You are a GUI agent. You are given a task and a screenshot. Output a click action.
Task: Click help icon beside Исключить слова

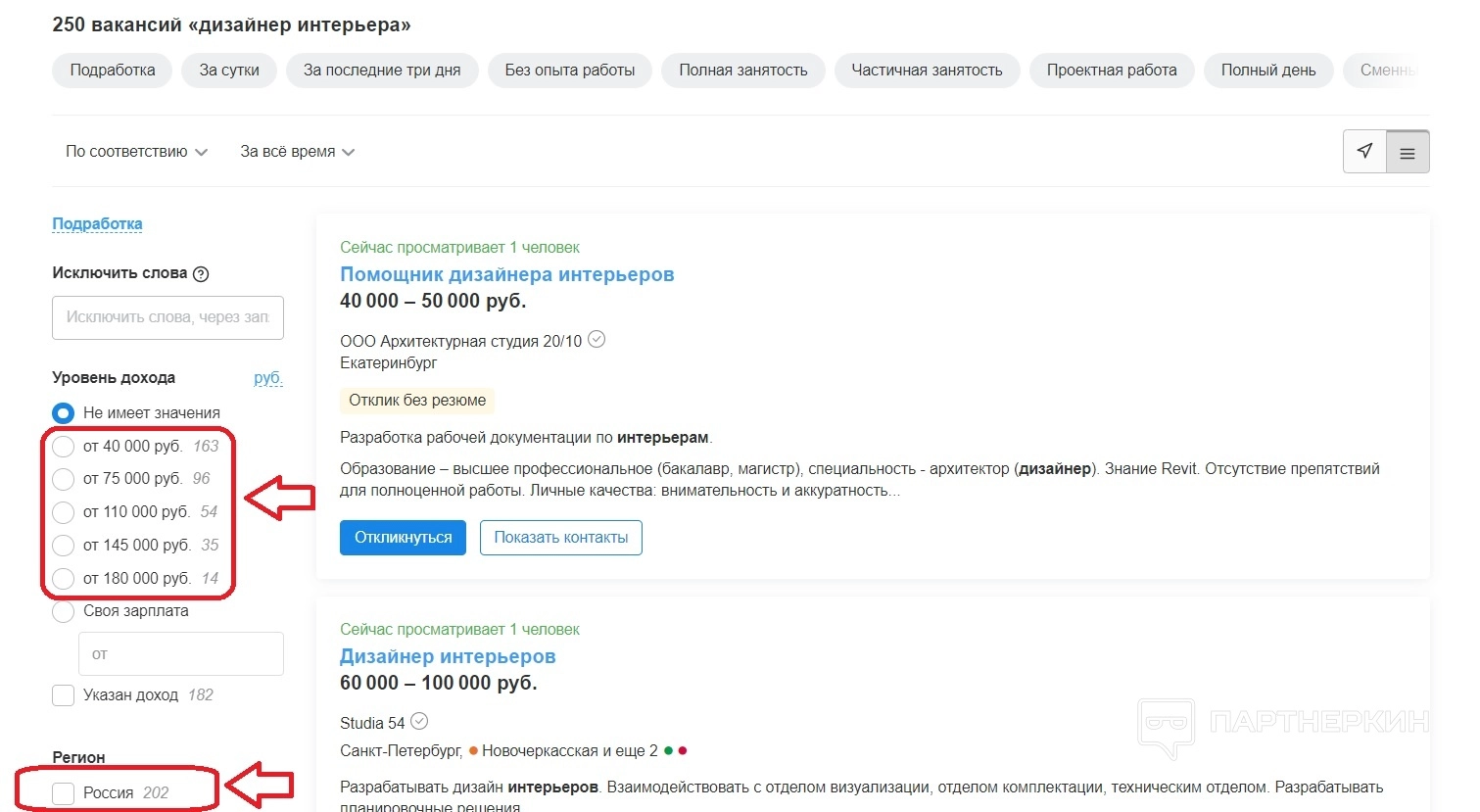click(x=201, y=274)
